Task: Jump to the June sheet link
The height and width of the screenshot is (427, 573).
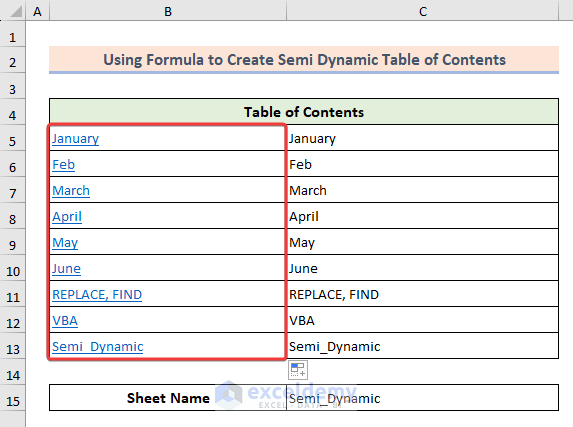Action: (x=66, y=269)
